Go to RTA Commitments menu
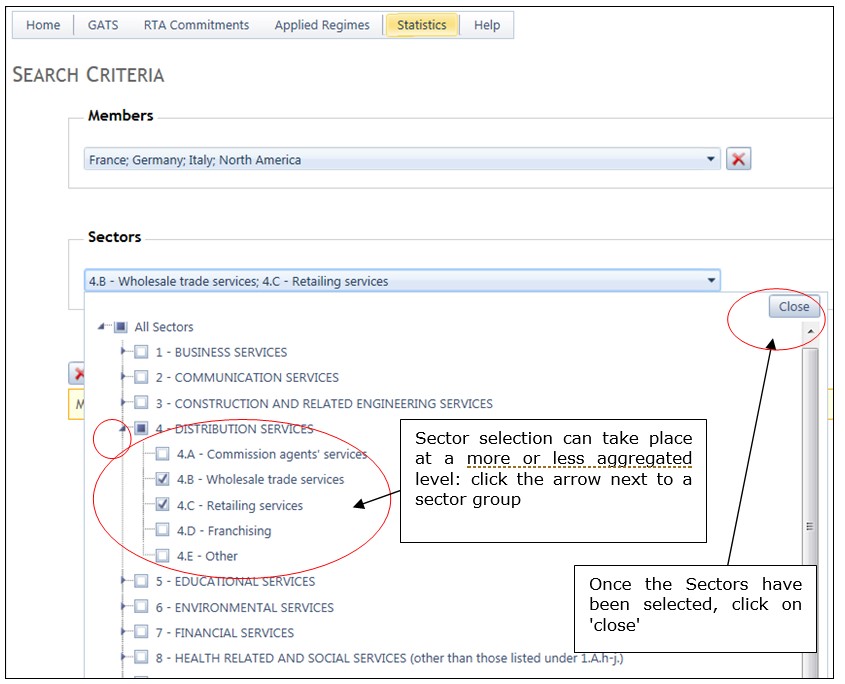This screenshot has height=684, width=845. tap(196, 25)
